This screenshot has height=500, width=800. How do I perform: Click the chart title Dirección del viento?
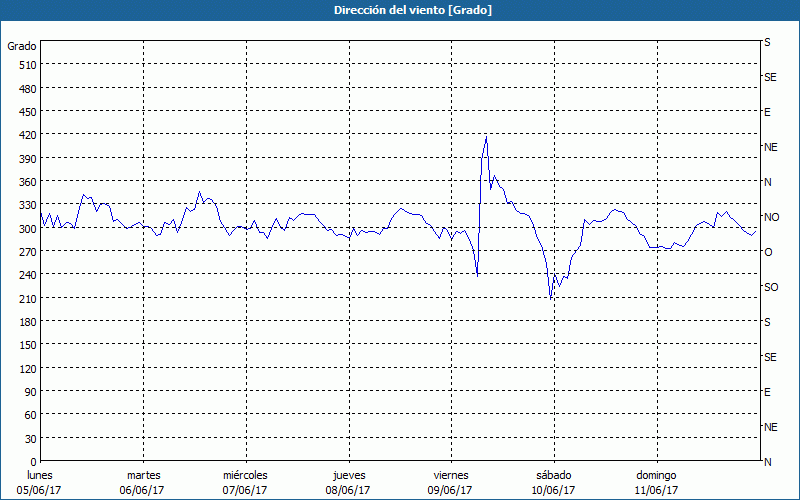[399, 10]
